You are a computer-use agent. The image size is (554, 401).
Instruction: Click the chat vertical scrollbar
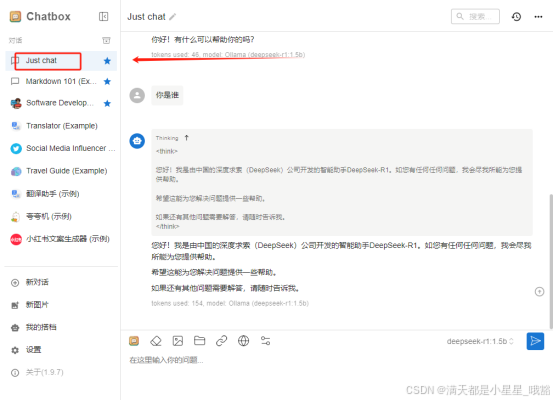tap(550, 261)
